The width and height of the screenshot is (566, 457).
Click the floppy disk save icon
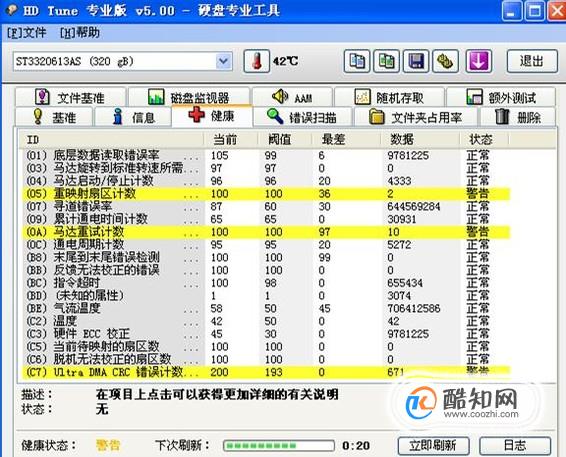point(416,61)
